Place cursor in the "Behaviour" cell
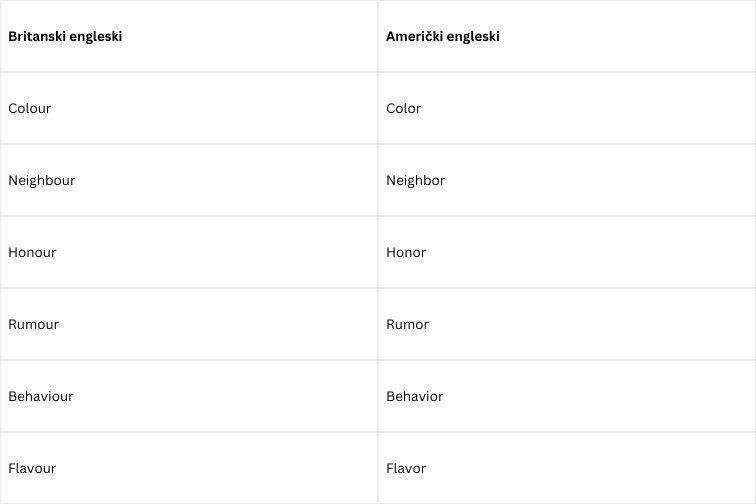Screen dimensions: 756x504 click(41, 396)
